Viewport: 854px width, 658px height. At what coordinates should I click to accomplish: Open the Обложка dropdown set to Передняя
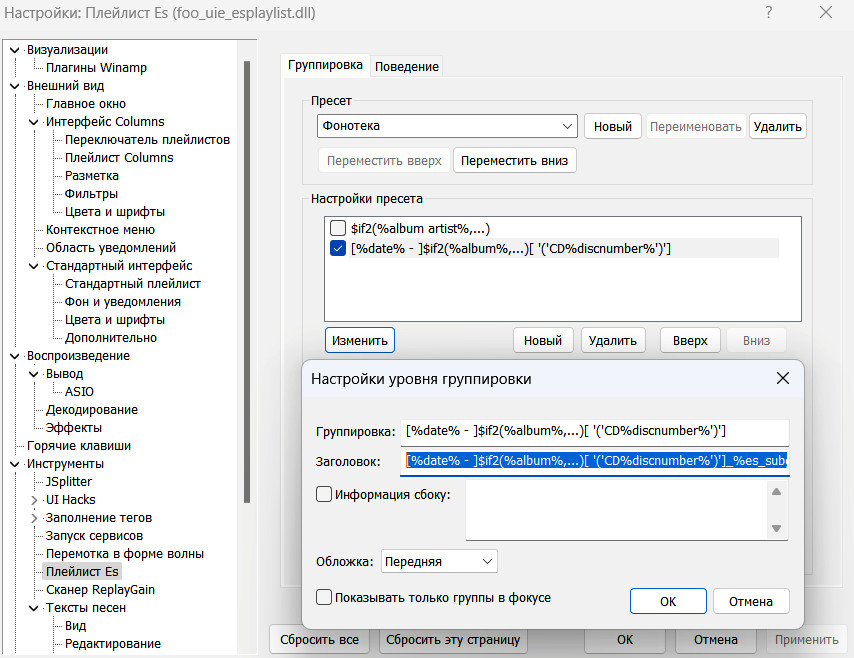(487, 562)
